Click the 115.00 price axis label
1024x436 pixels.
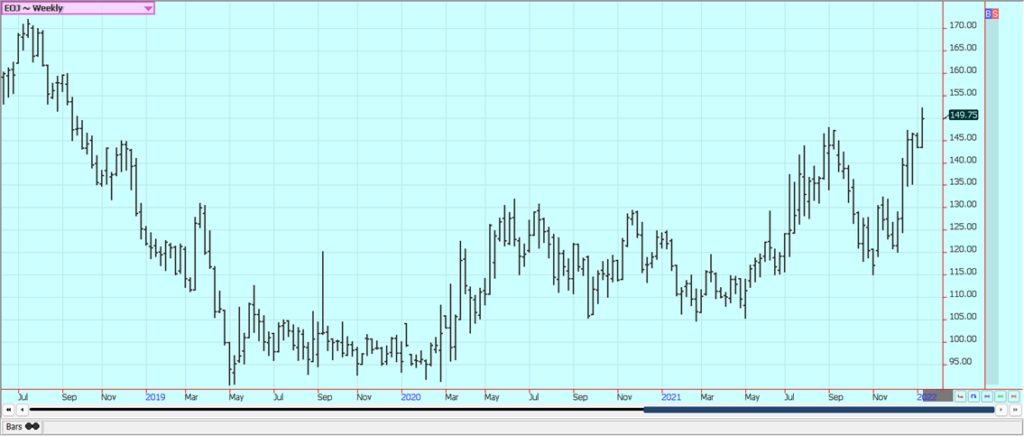963,272
